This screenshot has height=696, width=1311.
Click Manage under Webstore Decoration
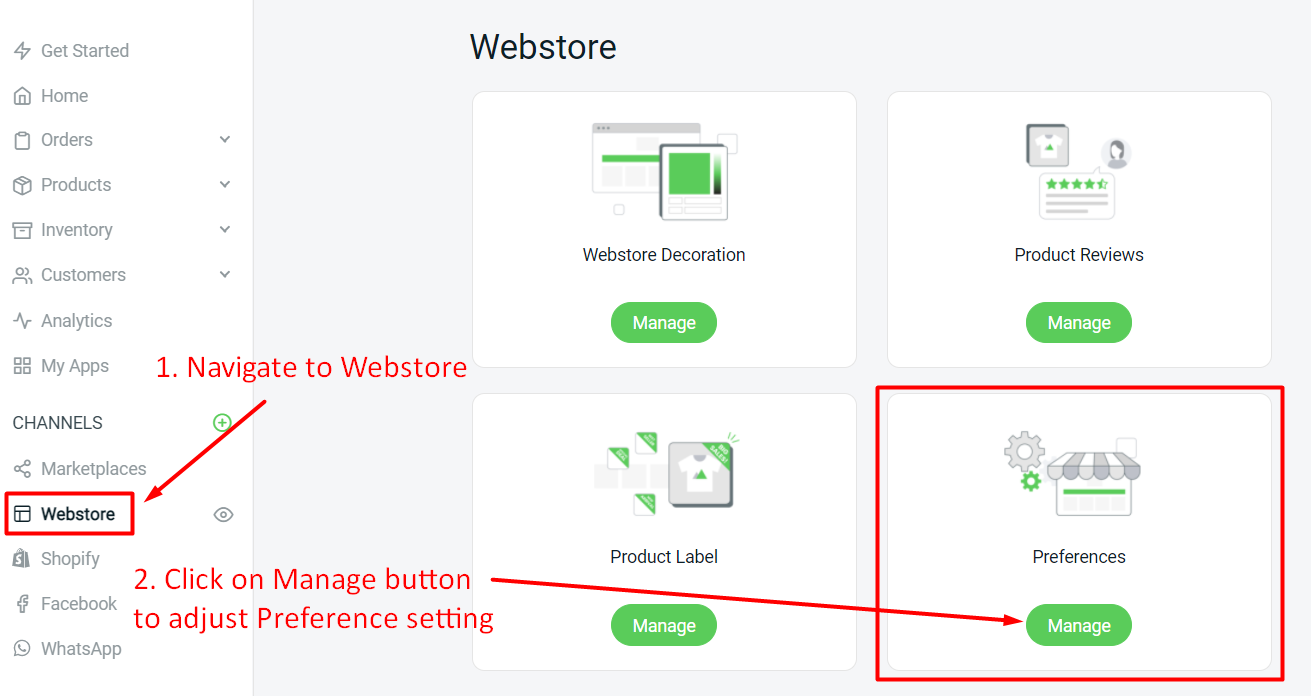pos(663,322)
